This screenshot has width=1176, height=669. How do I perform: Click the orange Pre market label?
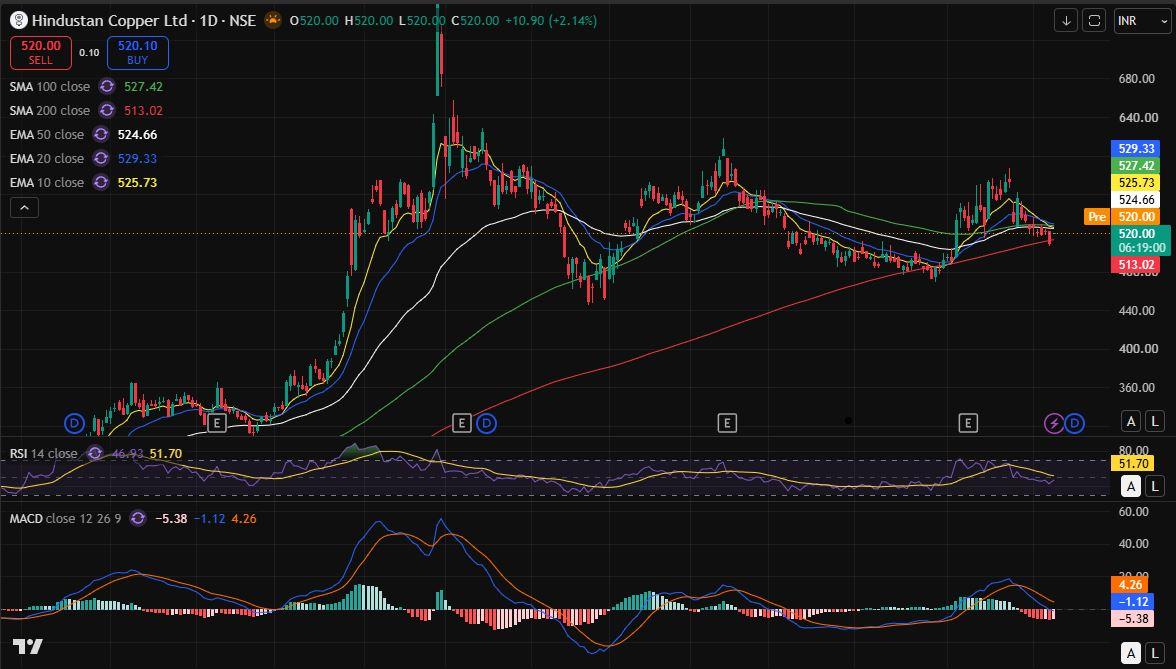pyautogui.click(x=1097, y=216)
